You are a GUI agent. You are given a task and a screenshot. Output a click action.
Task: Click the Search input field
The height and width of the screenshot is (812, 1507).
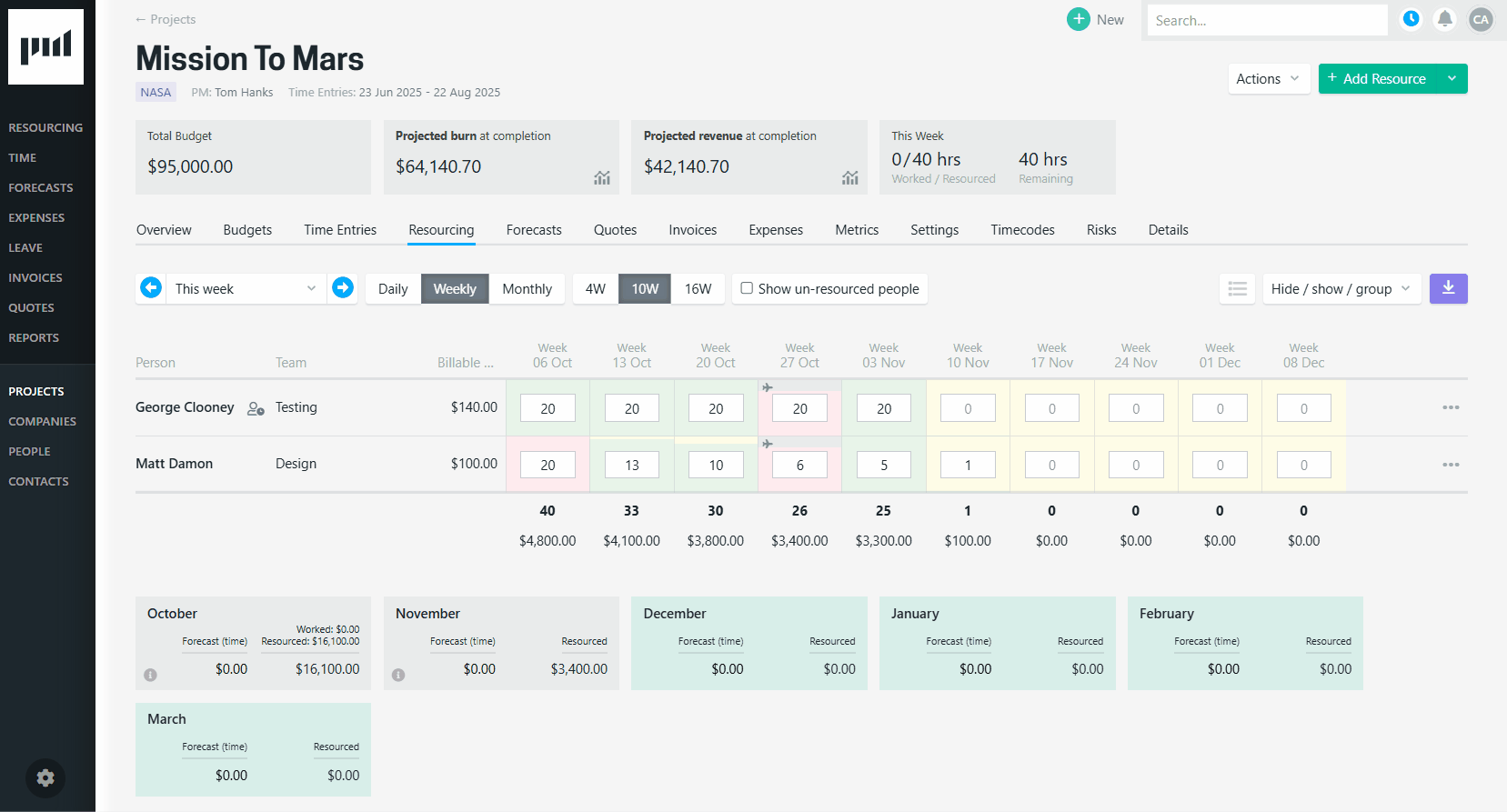(1266, 20)
